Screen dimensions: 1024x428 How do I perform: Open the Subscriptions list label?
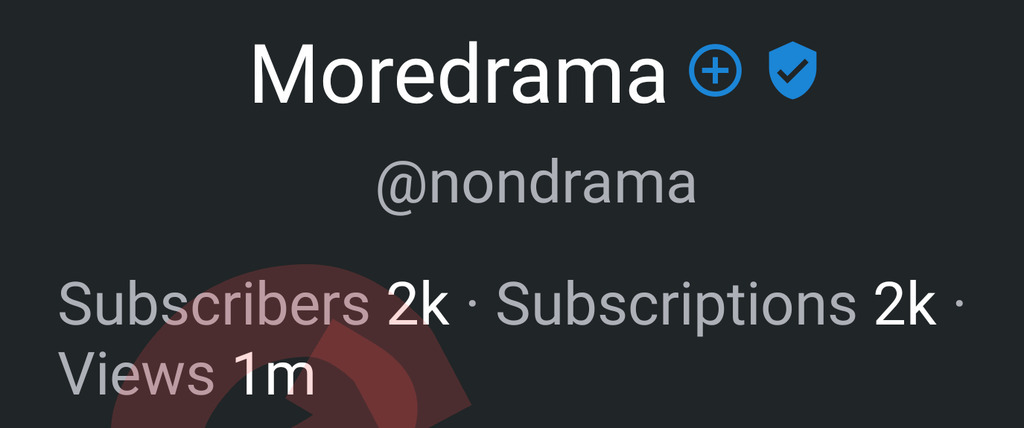tap(676, 306)
